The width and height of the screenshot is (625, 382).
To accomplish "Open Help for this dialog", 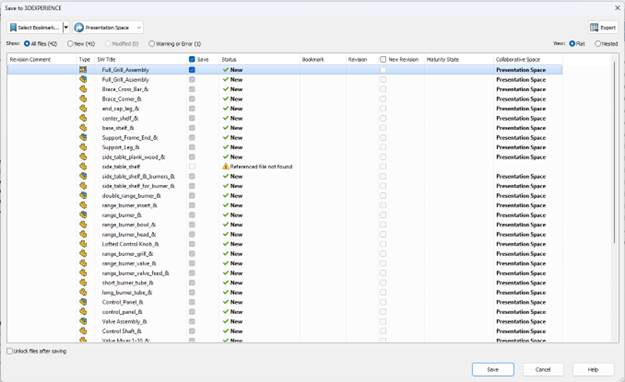I will [593, 370].
